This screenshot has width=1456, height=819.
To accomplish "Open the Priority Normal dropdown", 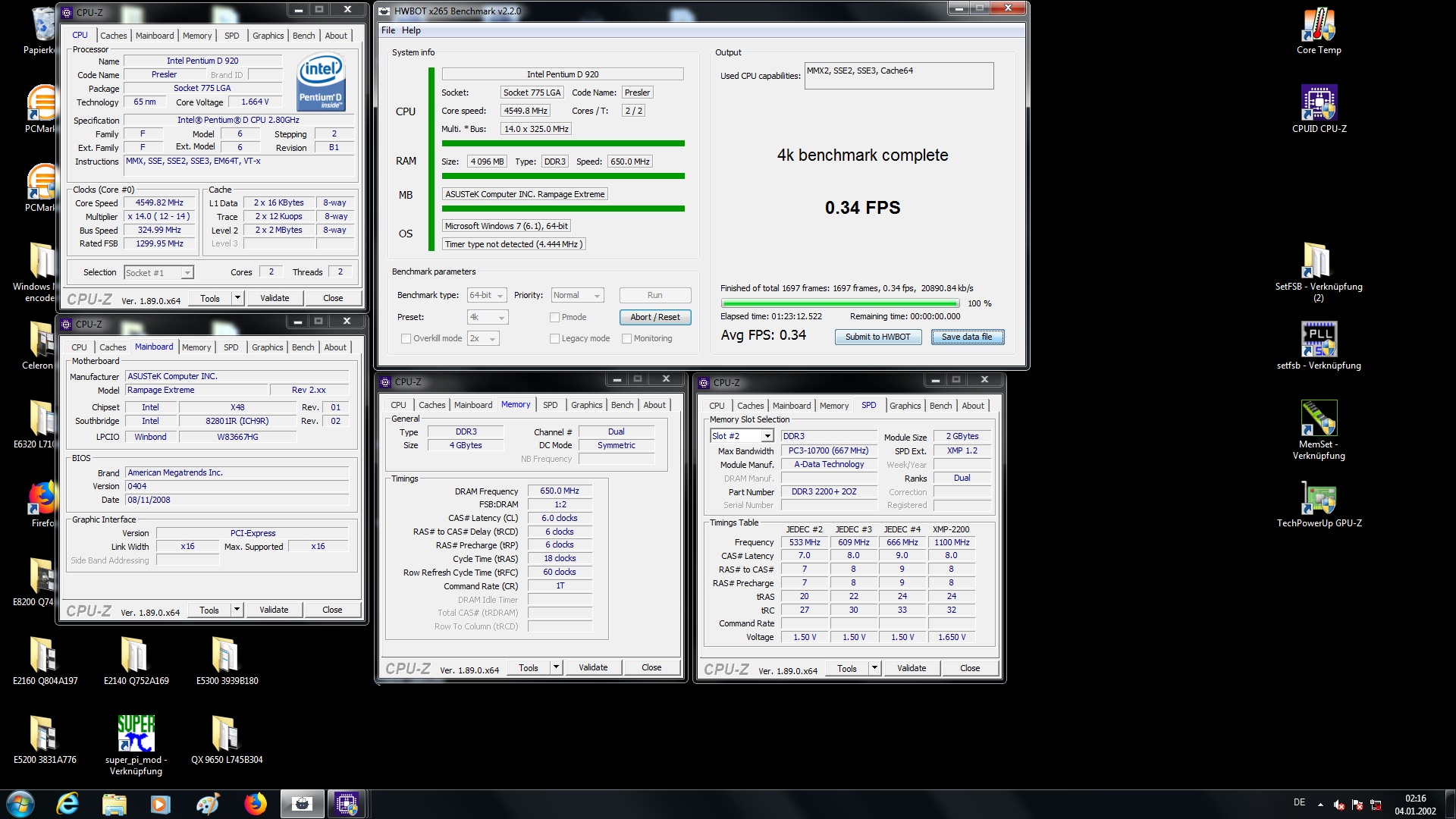I will click(x=577, y=296).
